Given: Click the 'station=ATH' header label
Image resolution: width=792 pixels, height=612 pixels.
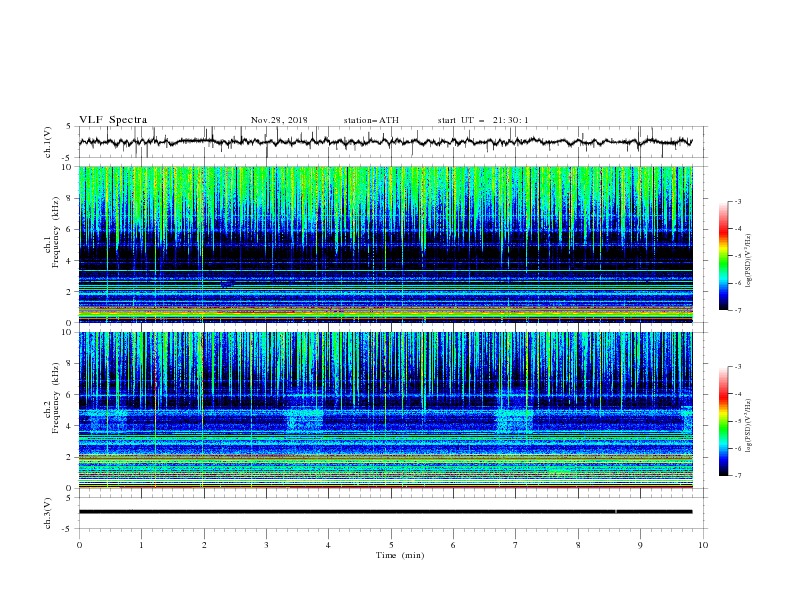Looking at the screenshot, I should [x=371, y=120].
